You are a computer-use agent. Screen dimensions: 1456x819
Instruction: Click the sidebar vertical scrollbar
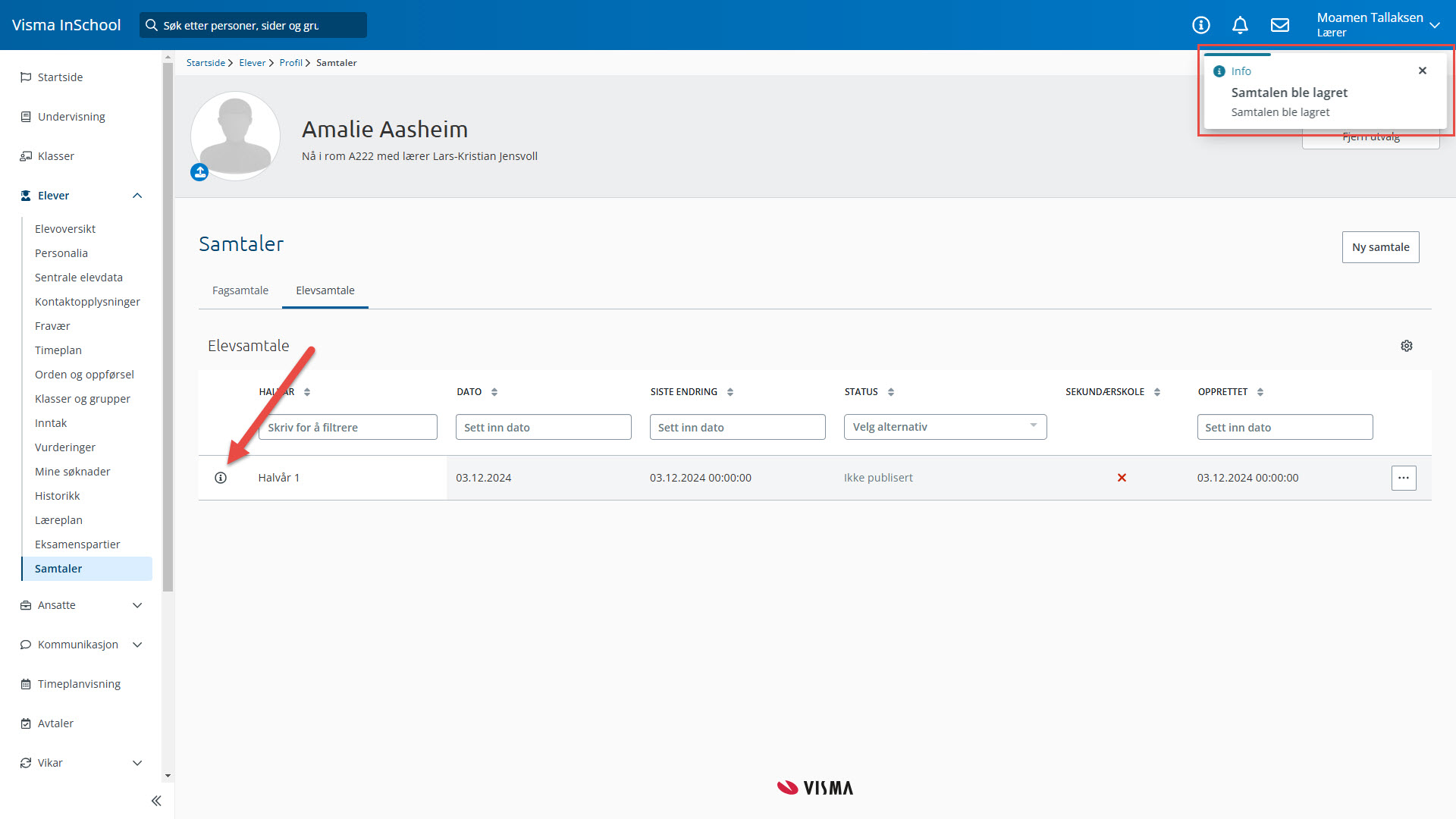pos(168,326)
